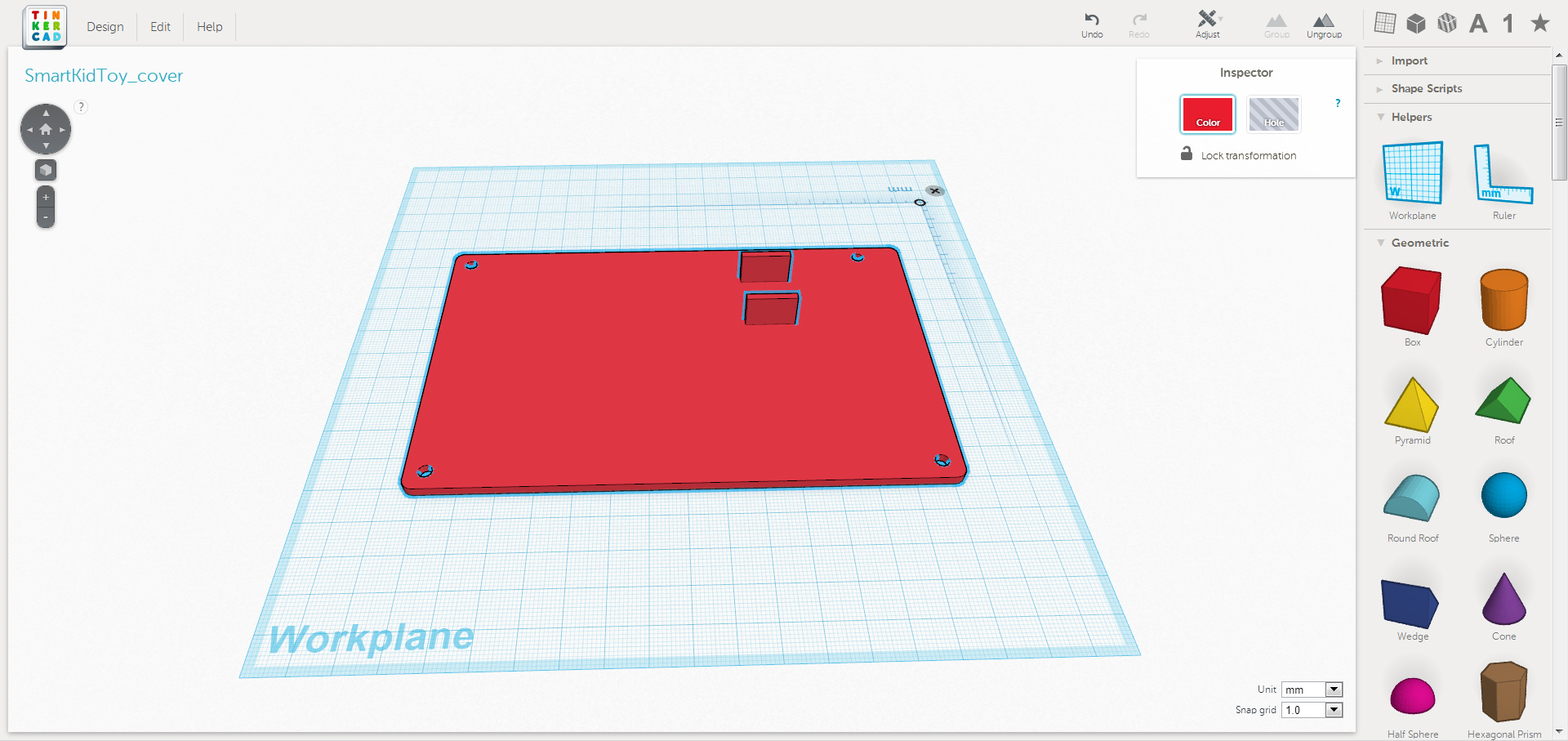Open the Inspector help question mark
1568x741 pixels.
coord(1338,103)
